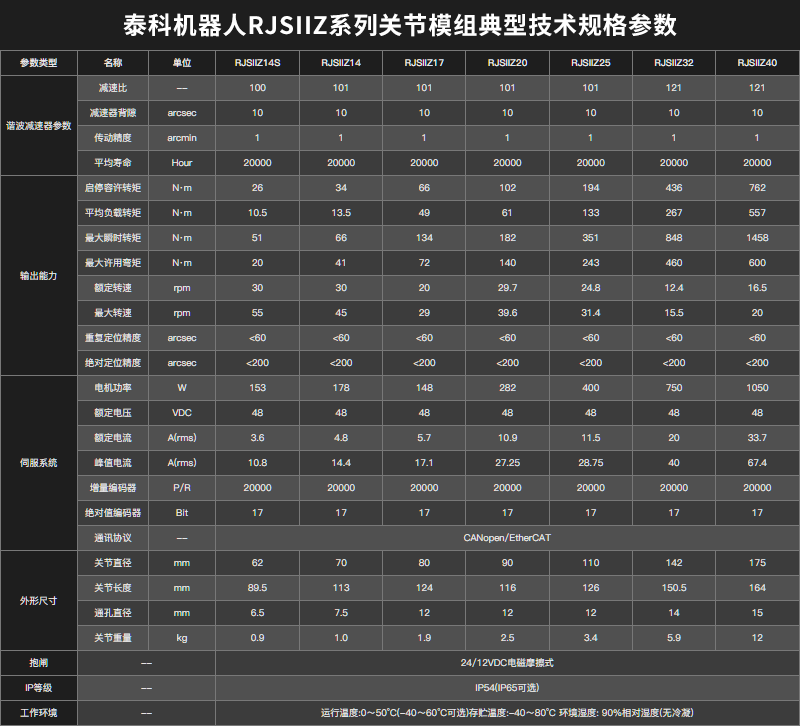The image size is (800, 726).
Task: Click the 单位 column header
Action: (182, 62)
